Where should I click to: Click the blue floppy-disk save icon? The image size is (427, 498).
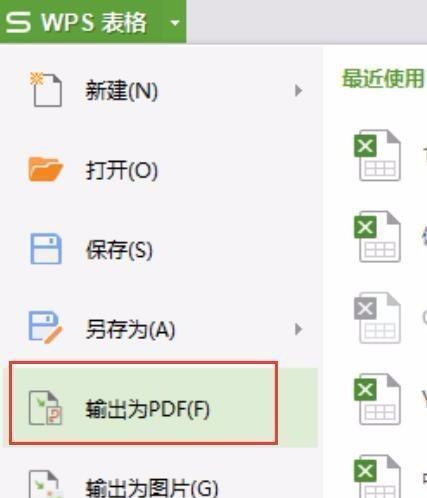pyautogui.click(x=46, y=249)
